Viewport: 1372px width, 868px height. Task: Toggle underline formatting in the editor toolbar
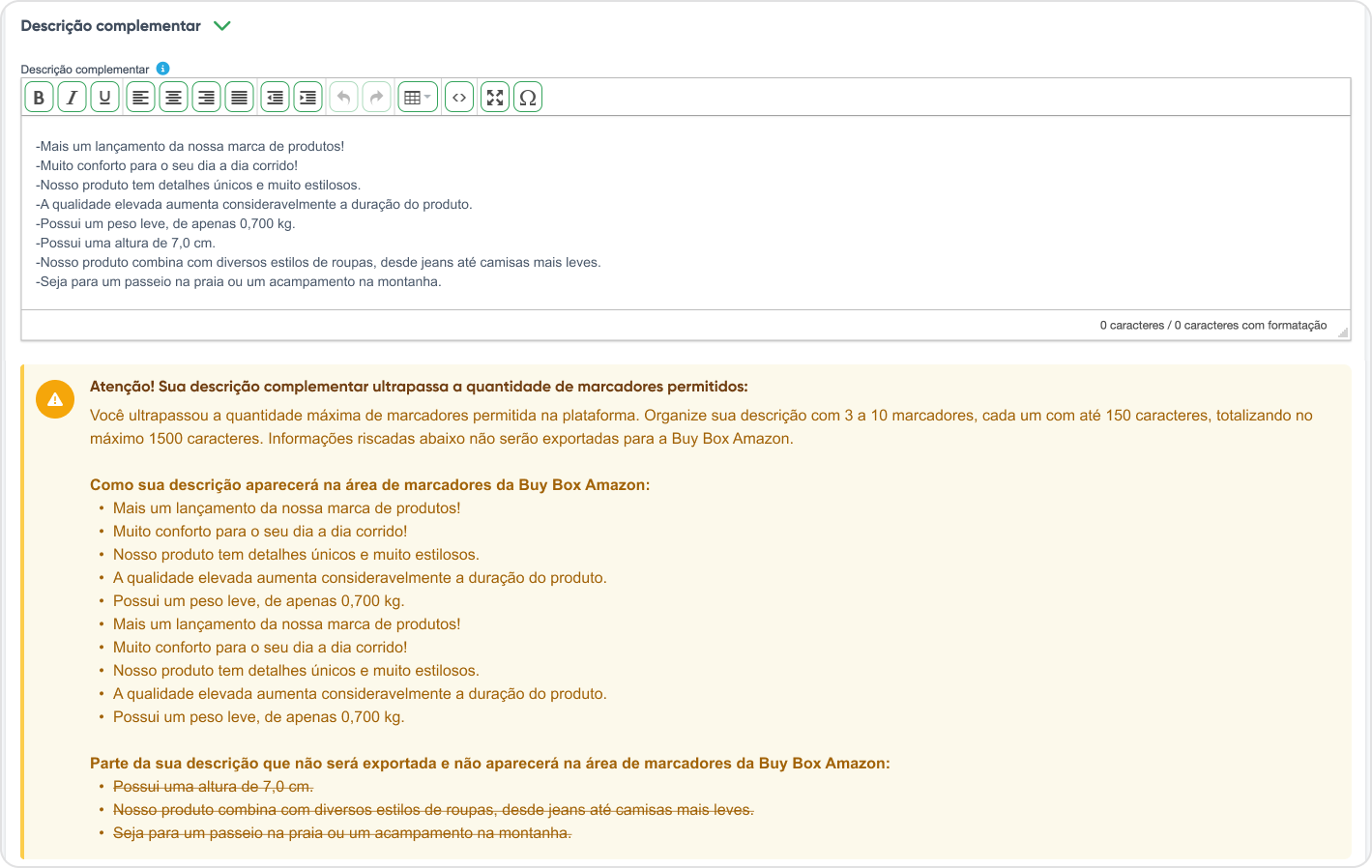coord(104,98)
